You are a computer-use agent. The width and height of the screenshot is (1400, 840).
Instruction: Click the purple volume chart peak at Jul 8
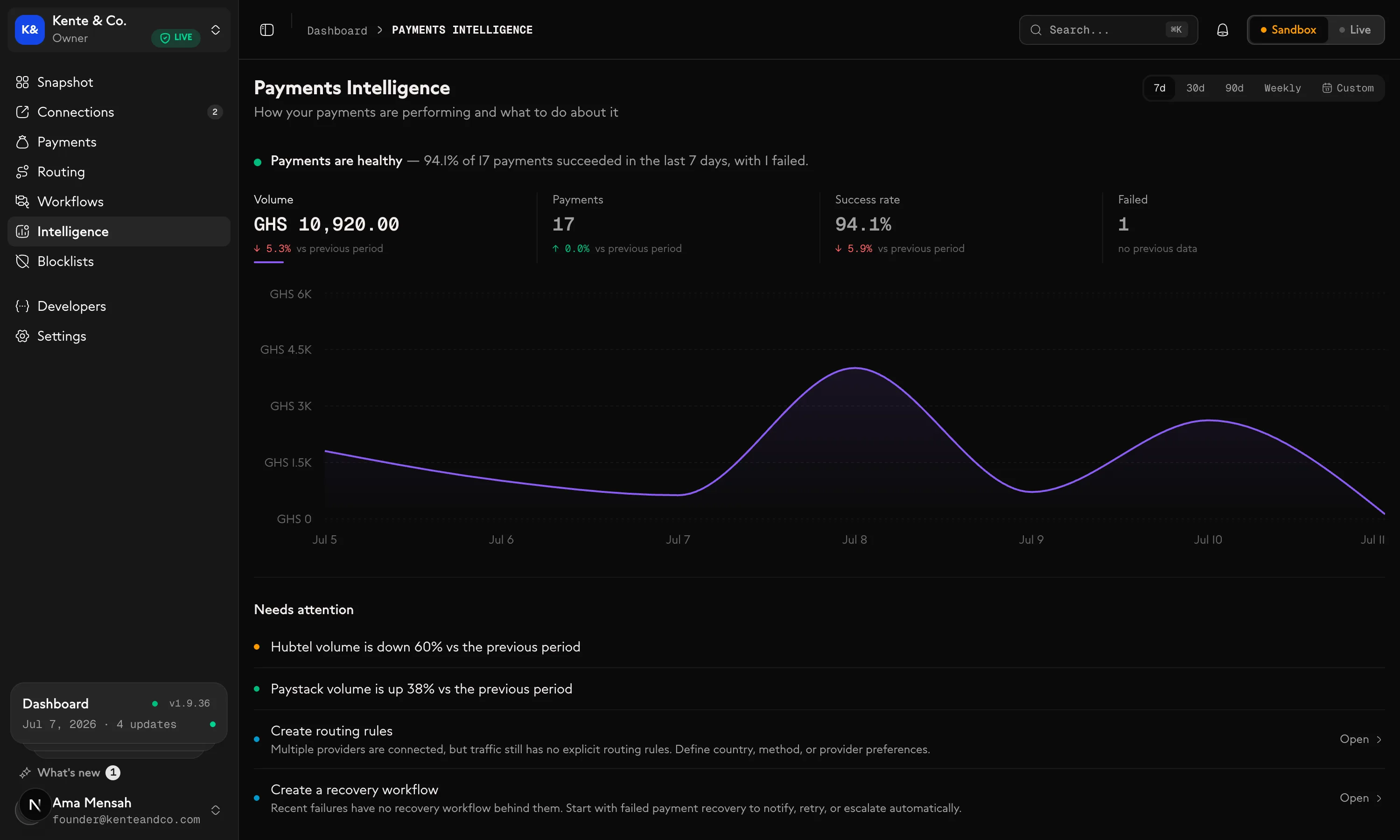click(x=855, y=369)
